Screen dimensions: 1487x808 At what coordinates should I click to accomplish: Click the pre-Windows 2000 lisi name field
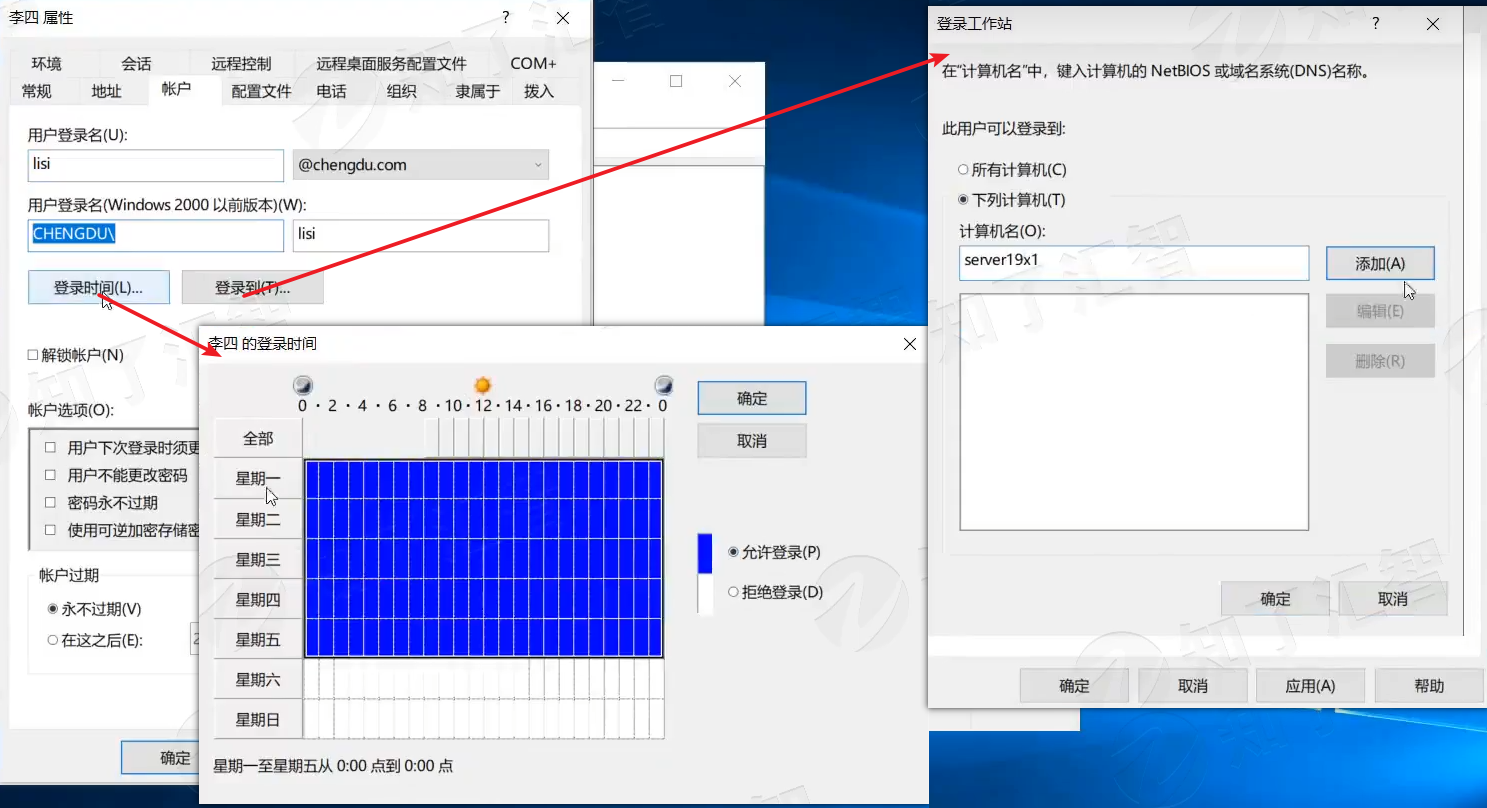421,235
